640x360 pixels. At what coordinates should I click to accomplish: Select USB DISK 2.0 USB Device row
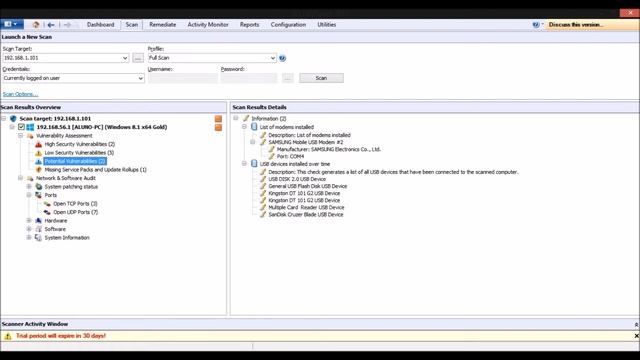[x=297, y=179]
